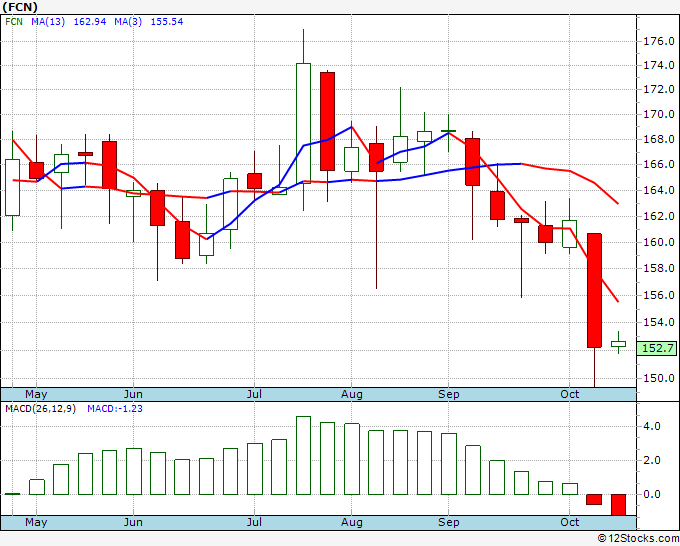
Task: Click the 162.94 moving average value
Action: tap(90, 22)
